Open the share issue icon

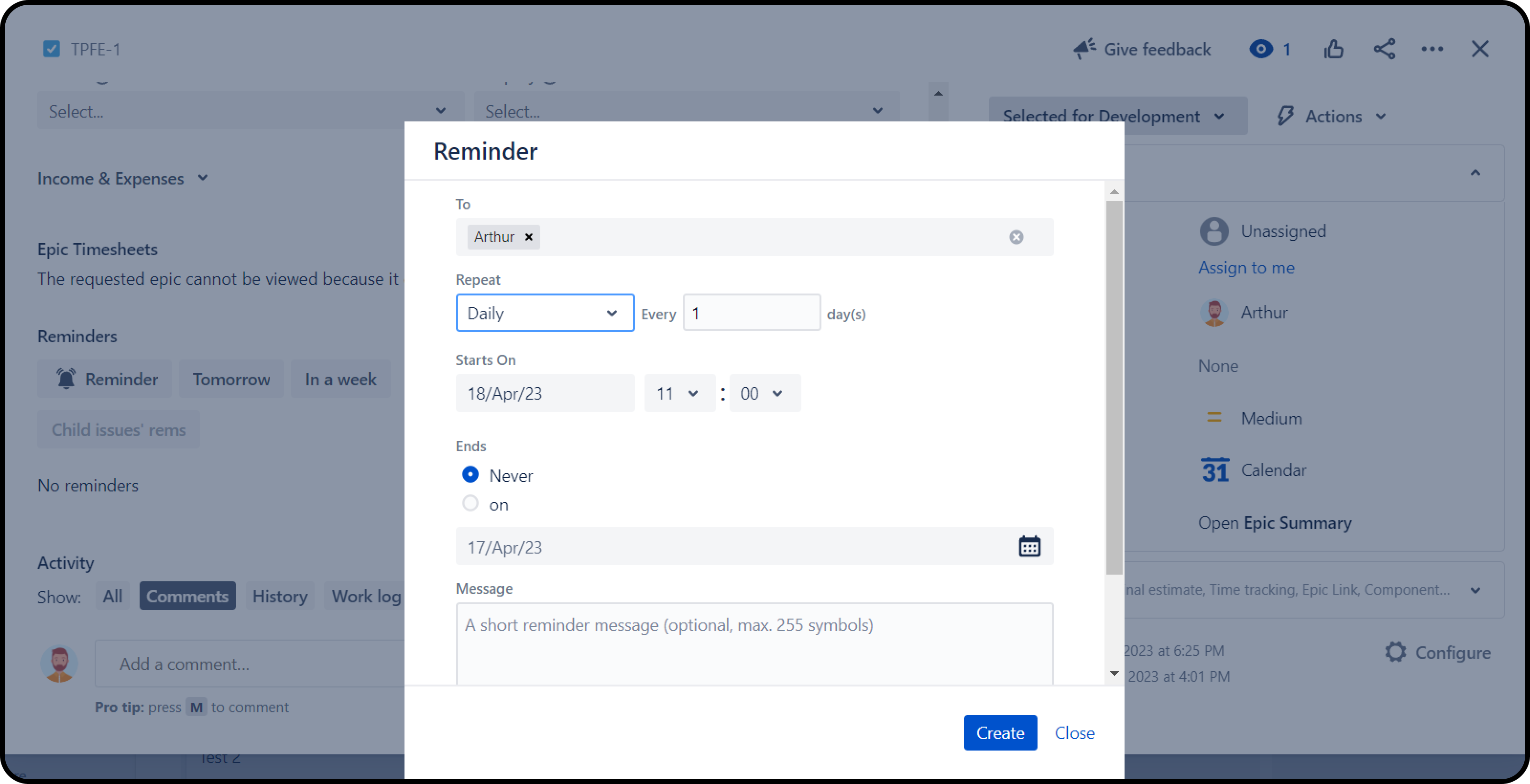(1384, 49)
